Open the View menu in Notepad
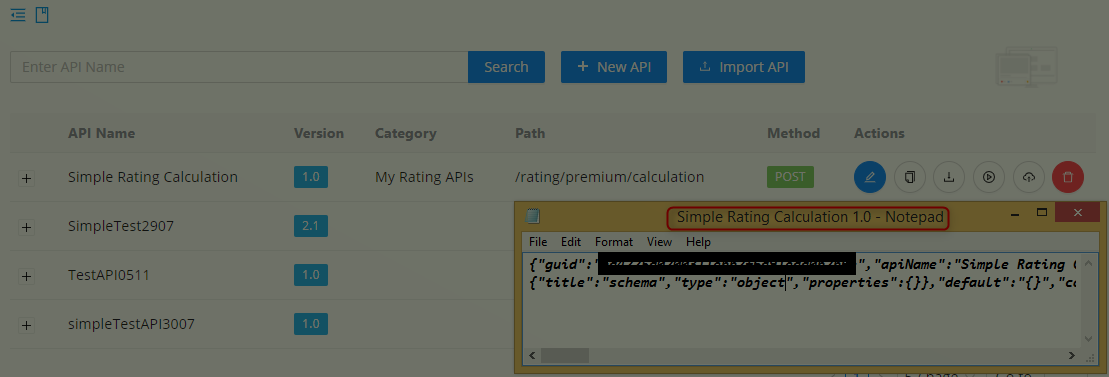The width and height of the screenshot is (1109, 377). [659, 242]
